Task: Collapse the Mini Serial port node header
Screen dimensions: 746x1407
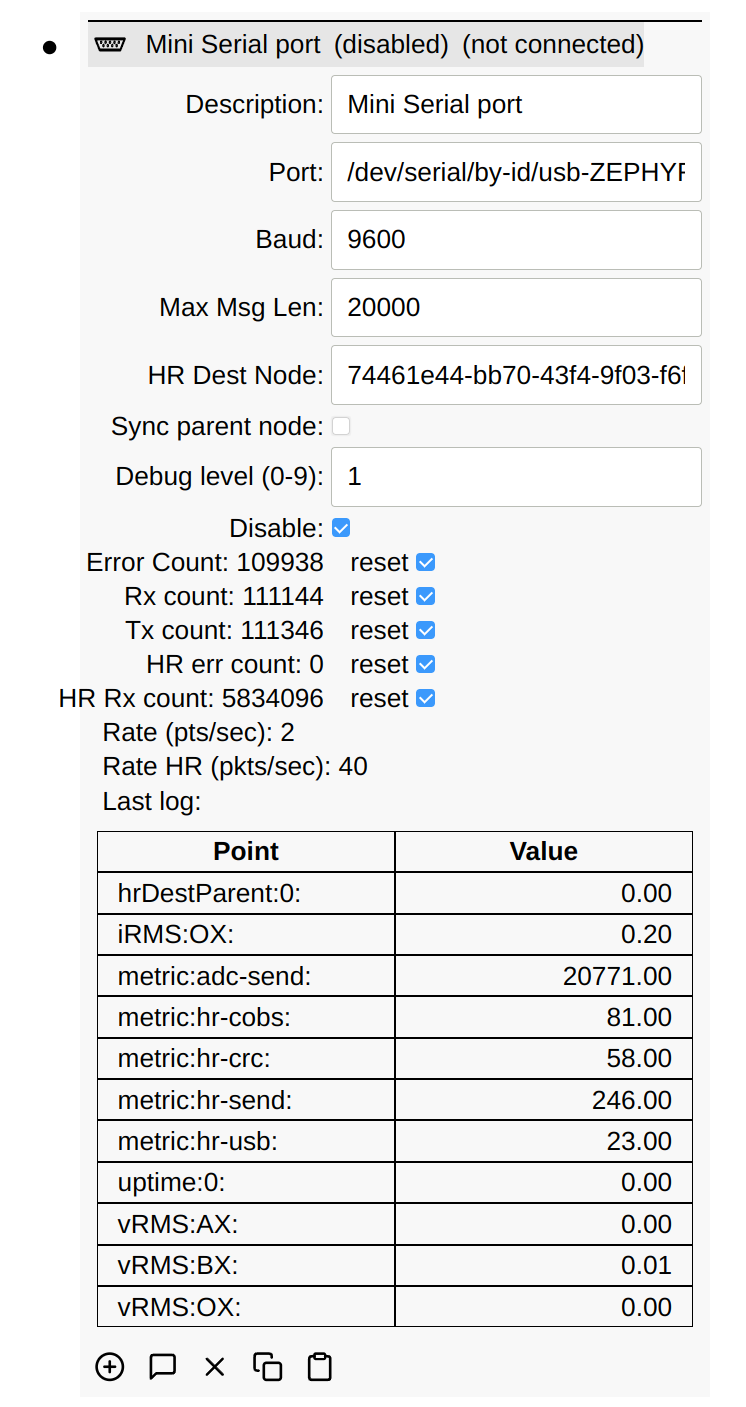Action: [394, 45]
